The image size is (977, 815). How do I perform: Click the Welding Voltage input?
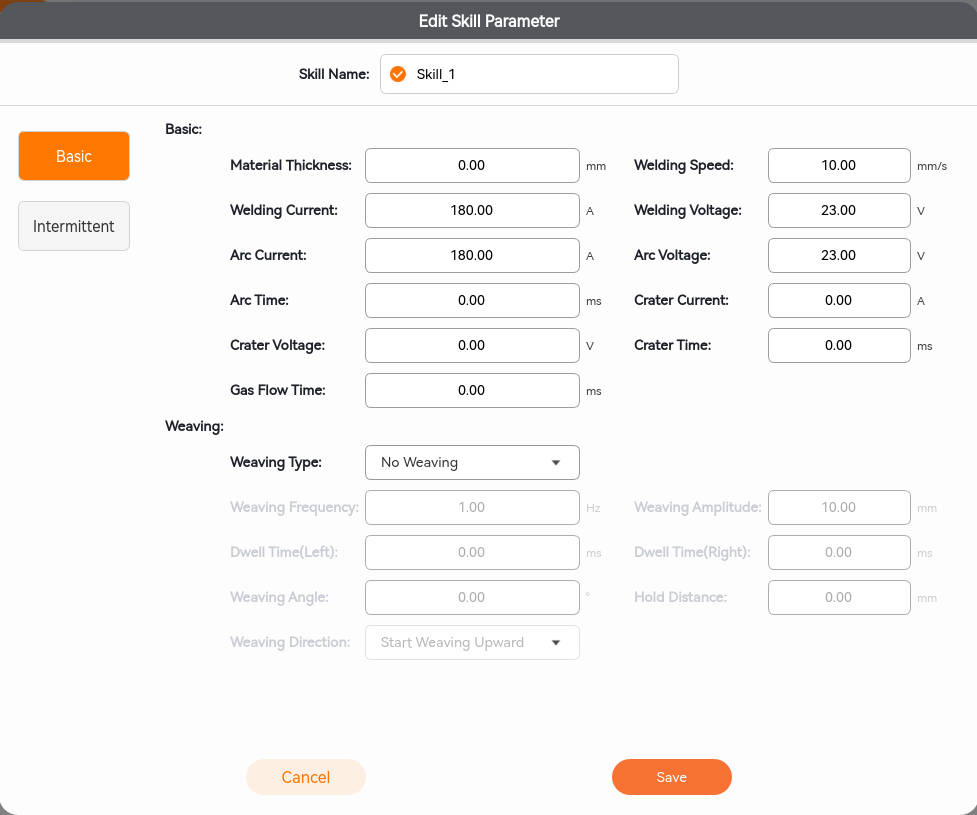coord(838,210)
